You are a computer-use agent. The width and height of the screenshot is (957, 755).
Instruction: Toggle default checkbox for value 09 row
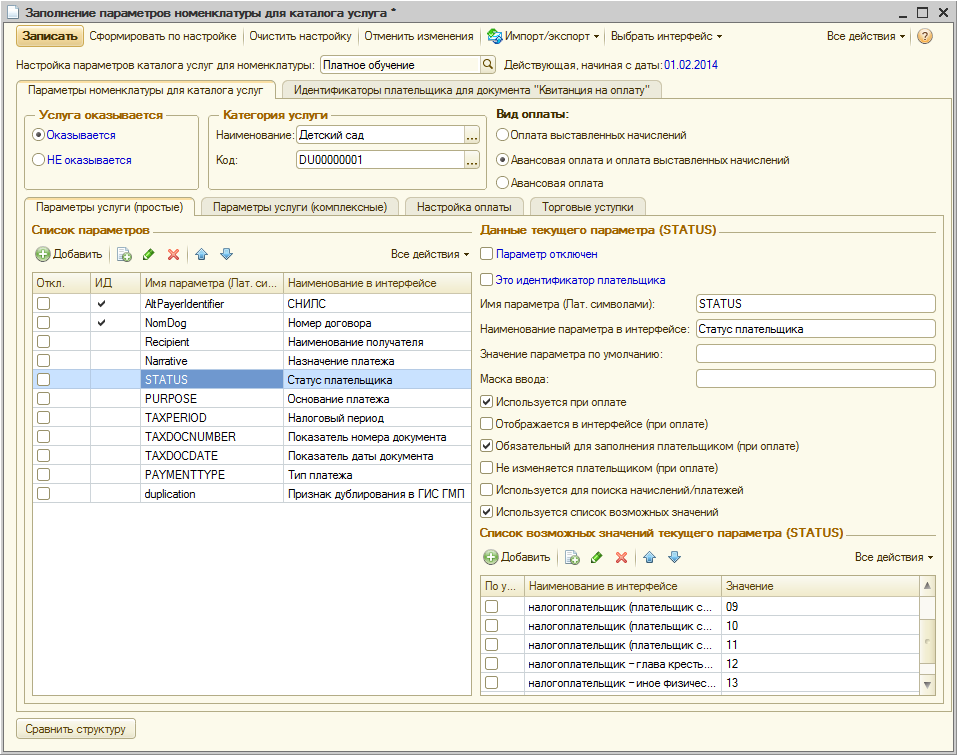pyautogui.click(x=491, y=607)
